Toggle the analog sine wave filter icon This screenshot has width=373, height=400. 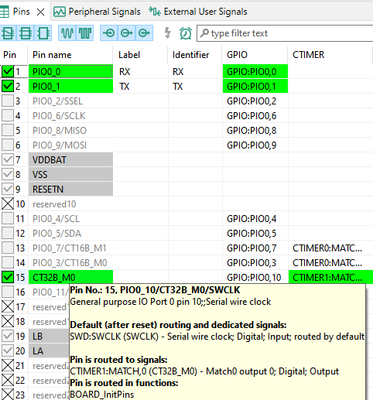coord(67,33)
